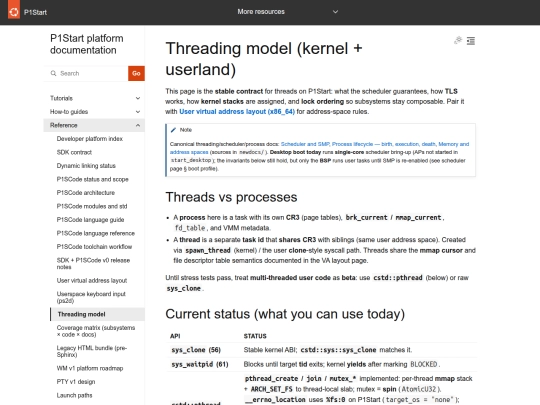
Task: Collapse the Reference section chevron
Action: 138,125
